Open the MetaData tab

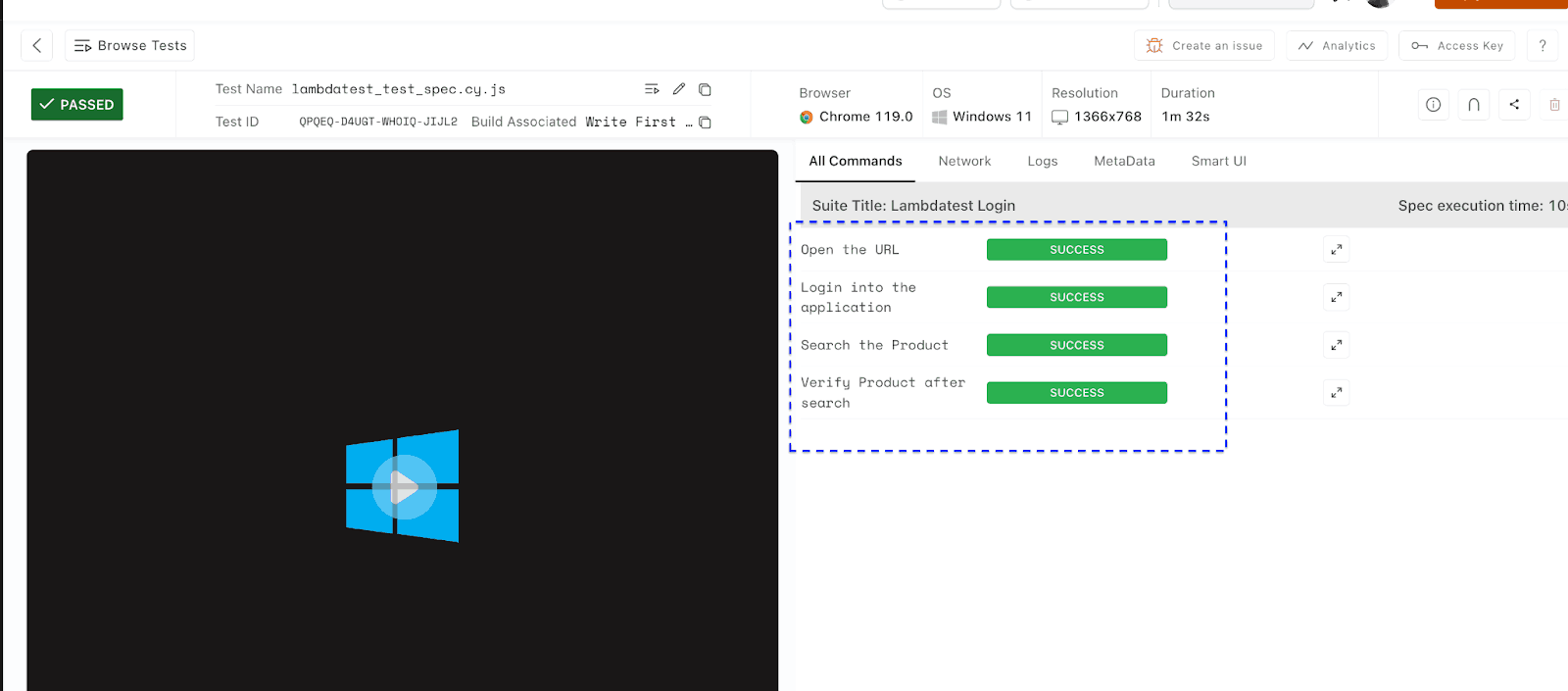(1124, 161)
